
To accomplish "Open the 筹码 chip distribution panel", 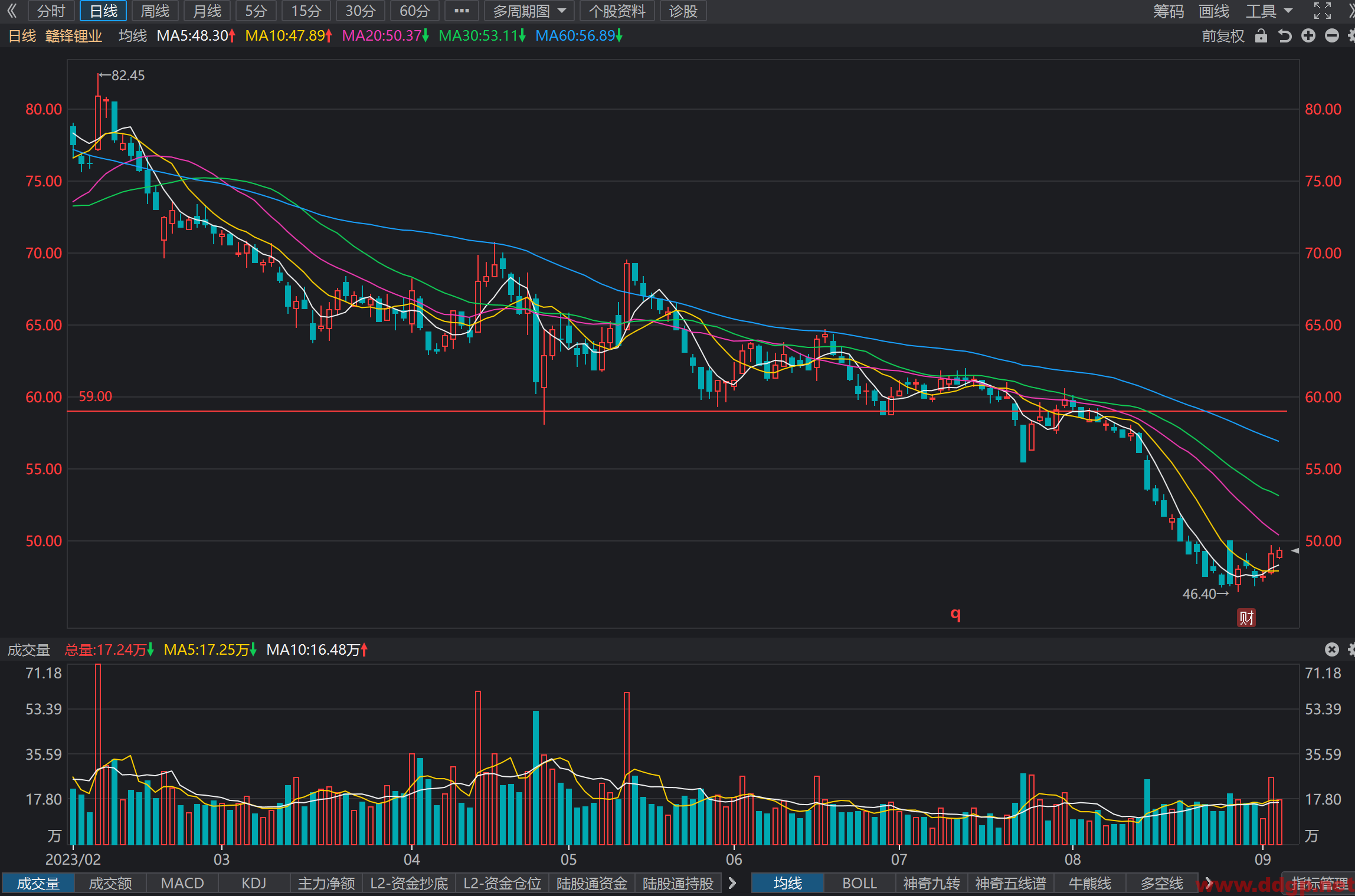I will tap(1169, 11).
